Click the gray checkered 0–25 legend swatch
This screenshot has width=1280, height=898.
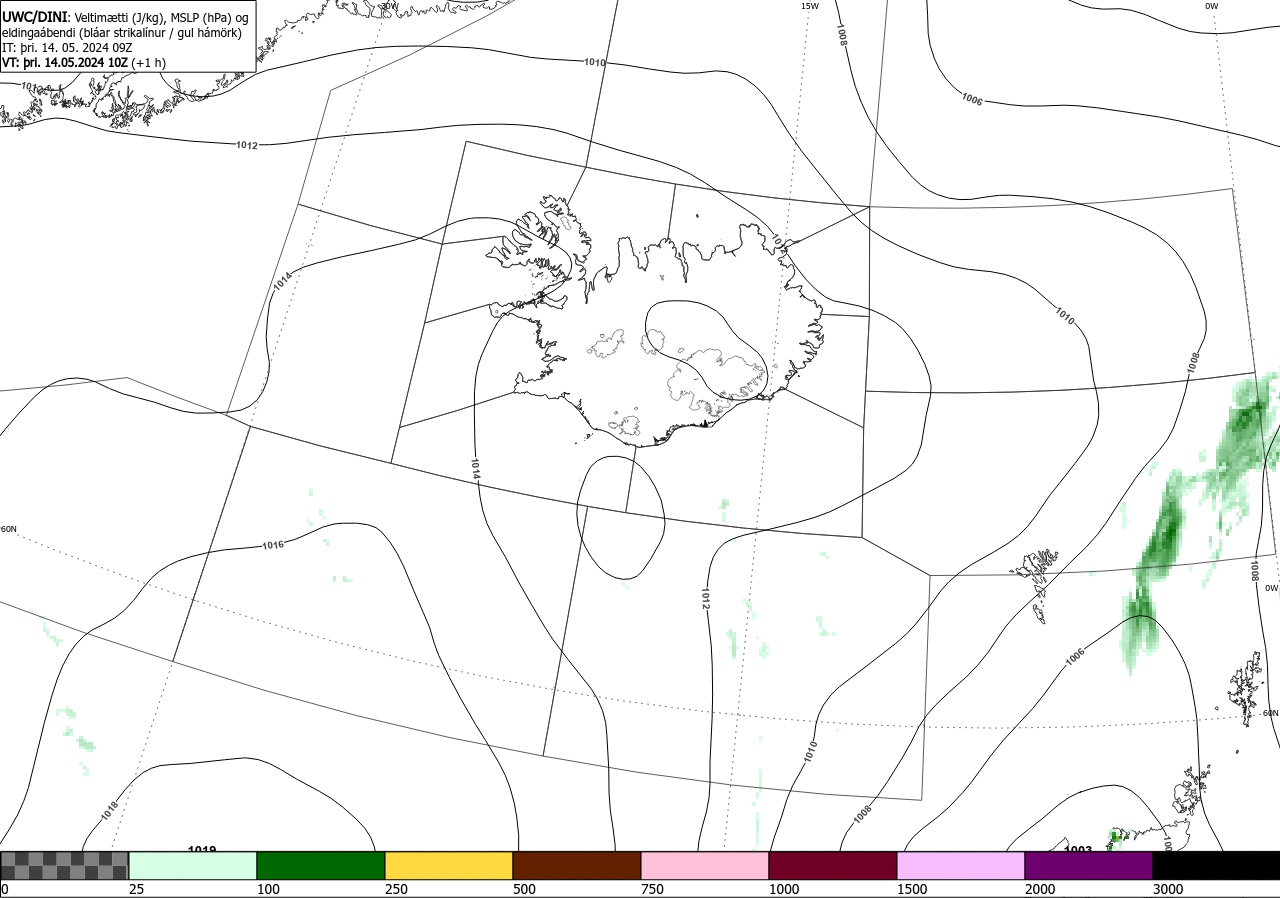point(65,865)
